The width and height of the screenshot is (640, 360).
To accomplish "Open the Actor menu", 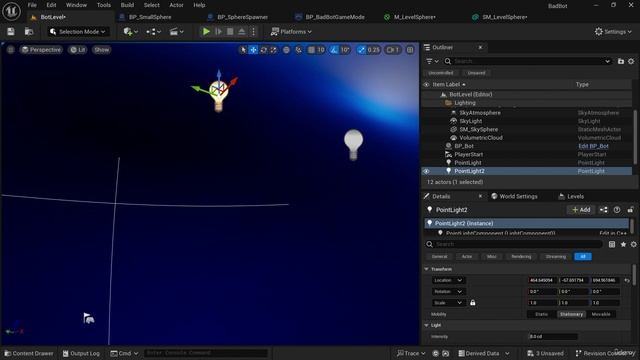I will (x=176, y=5).
